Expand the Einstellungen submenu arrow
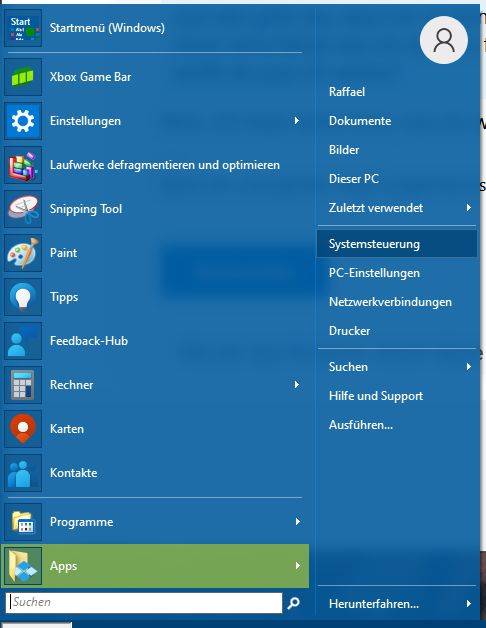The image size is (486, 628). click(x=297, y=121)
